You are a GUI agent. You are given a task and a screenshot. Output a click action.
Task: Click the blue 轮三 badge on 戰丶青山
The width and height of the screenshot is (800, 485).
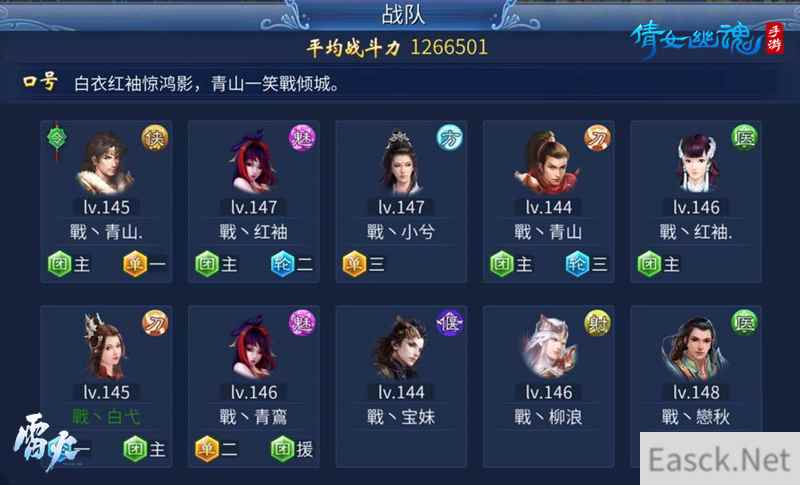pos(587,264)
